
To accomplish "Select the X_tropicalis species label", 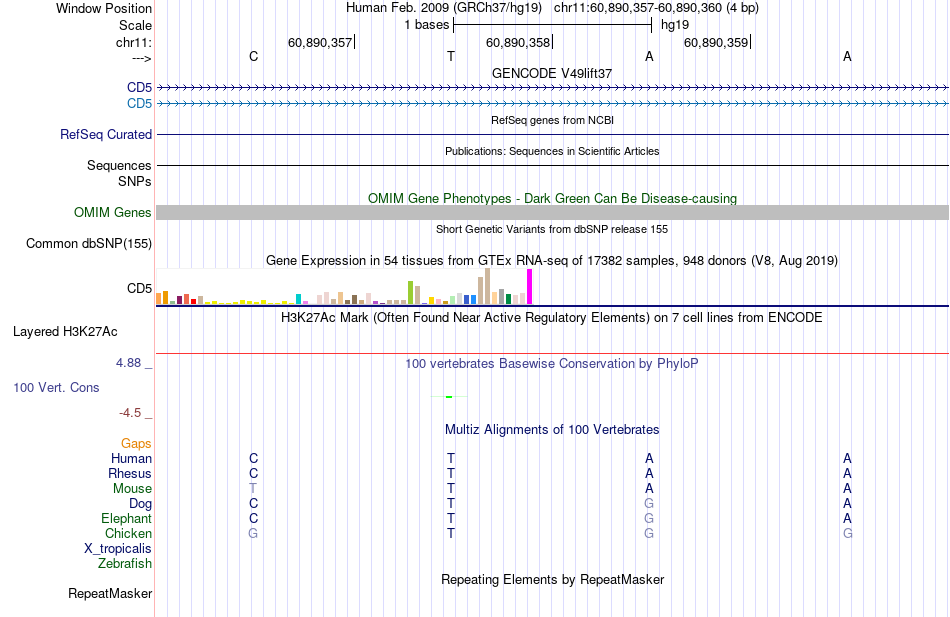I will 118,549.
